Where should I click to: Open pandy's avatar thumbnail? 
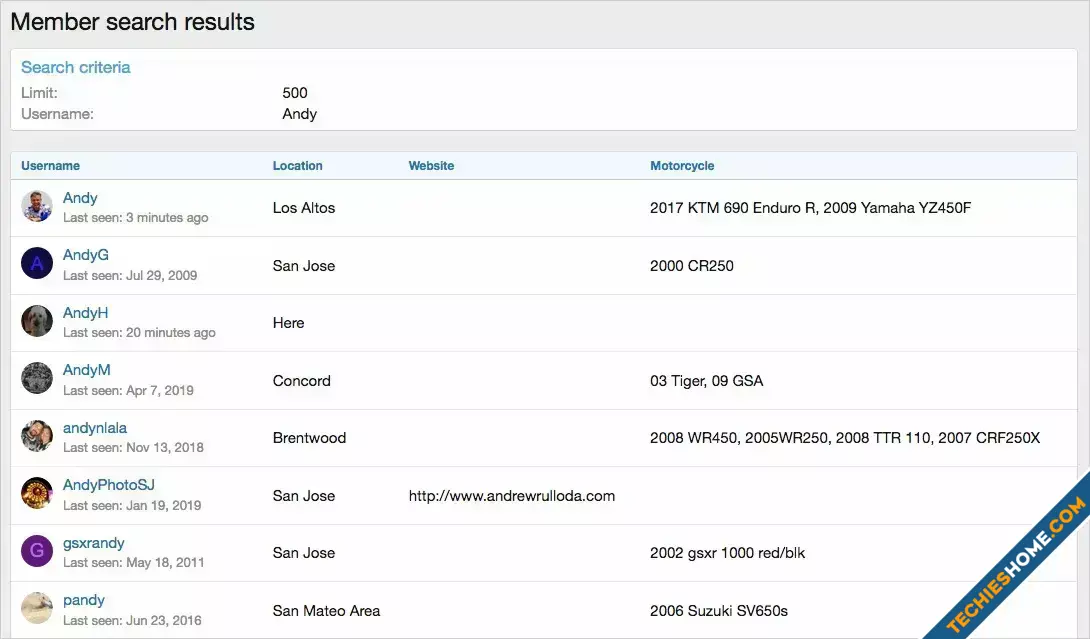click(x=37, y=608)
